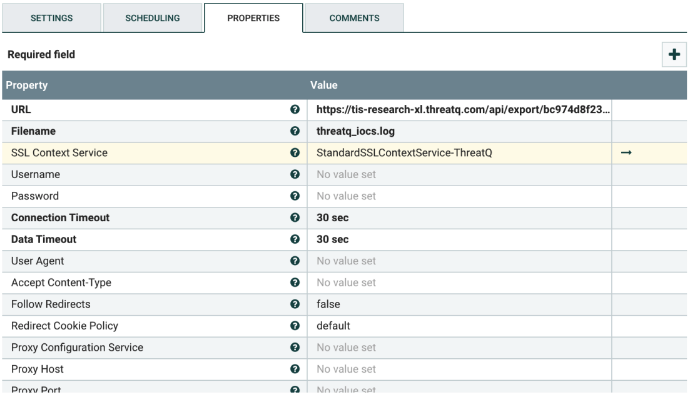Go to SSL Context Service arrow

pyautogui.click(x=626, y=153)
